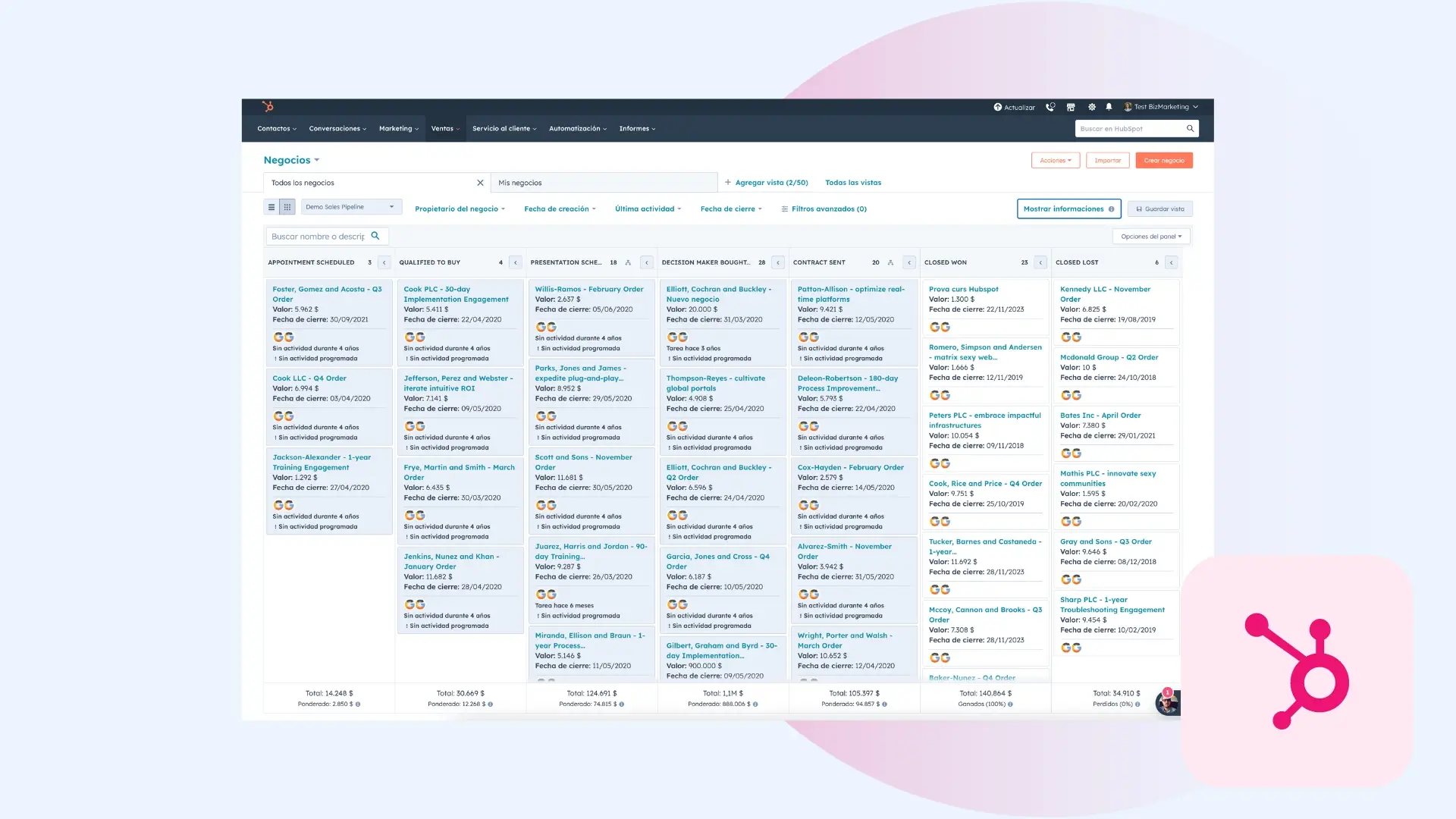Collapse the Contract Sent column

909,262
